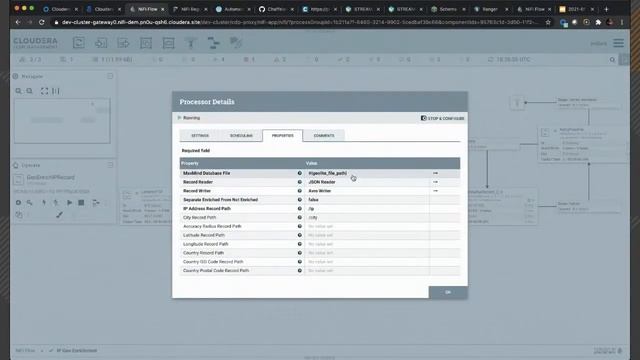This screenshot has width=640, height=360.
Task: Go to the JSON Reader service via arrow
Action: [436, 182]
